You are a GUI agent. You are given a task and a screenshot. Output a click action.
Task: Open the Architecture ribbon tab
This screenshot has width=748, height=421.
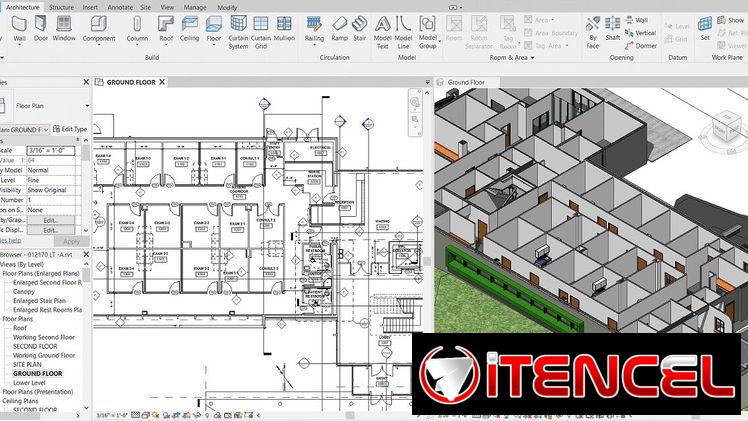point(22,7)
